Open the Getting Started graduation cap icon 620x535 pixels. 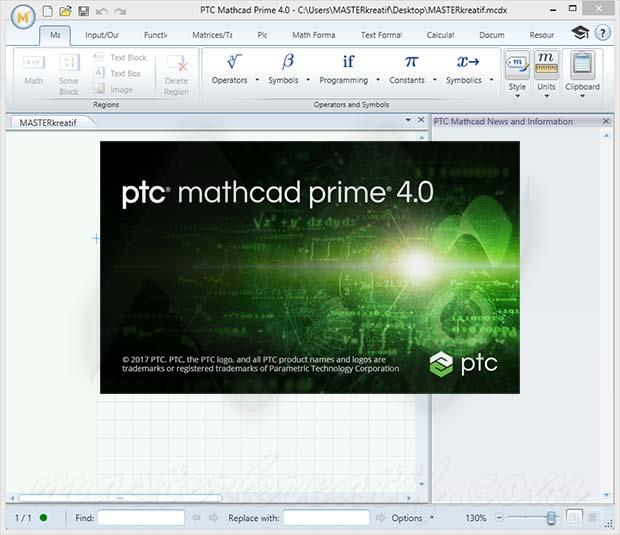point(580,33)
